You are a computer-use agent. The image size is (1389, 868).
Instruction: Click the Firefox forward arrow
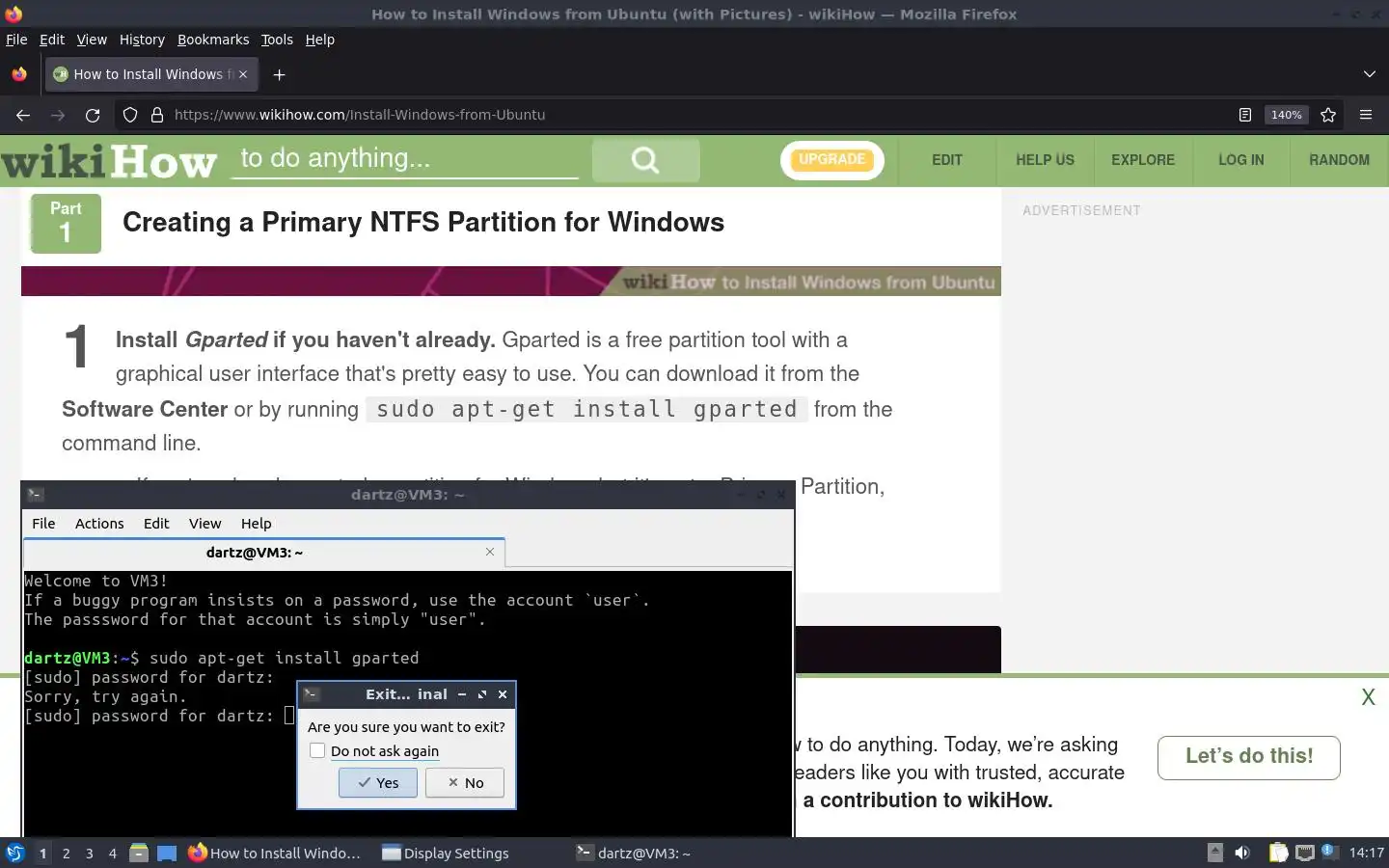(58, 115)
